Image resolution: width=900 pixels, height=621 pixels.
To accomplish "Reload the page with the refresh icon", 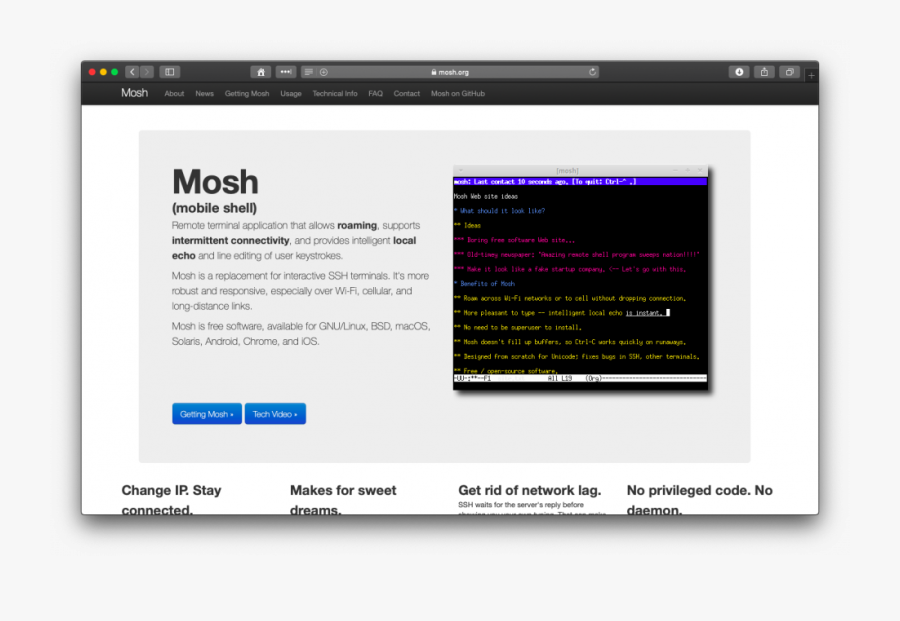I will 593,72.
